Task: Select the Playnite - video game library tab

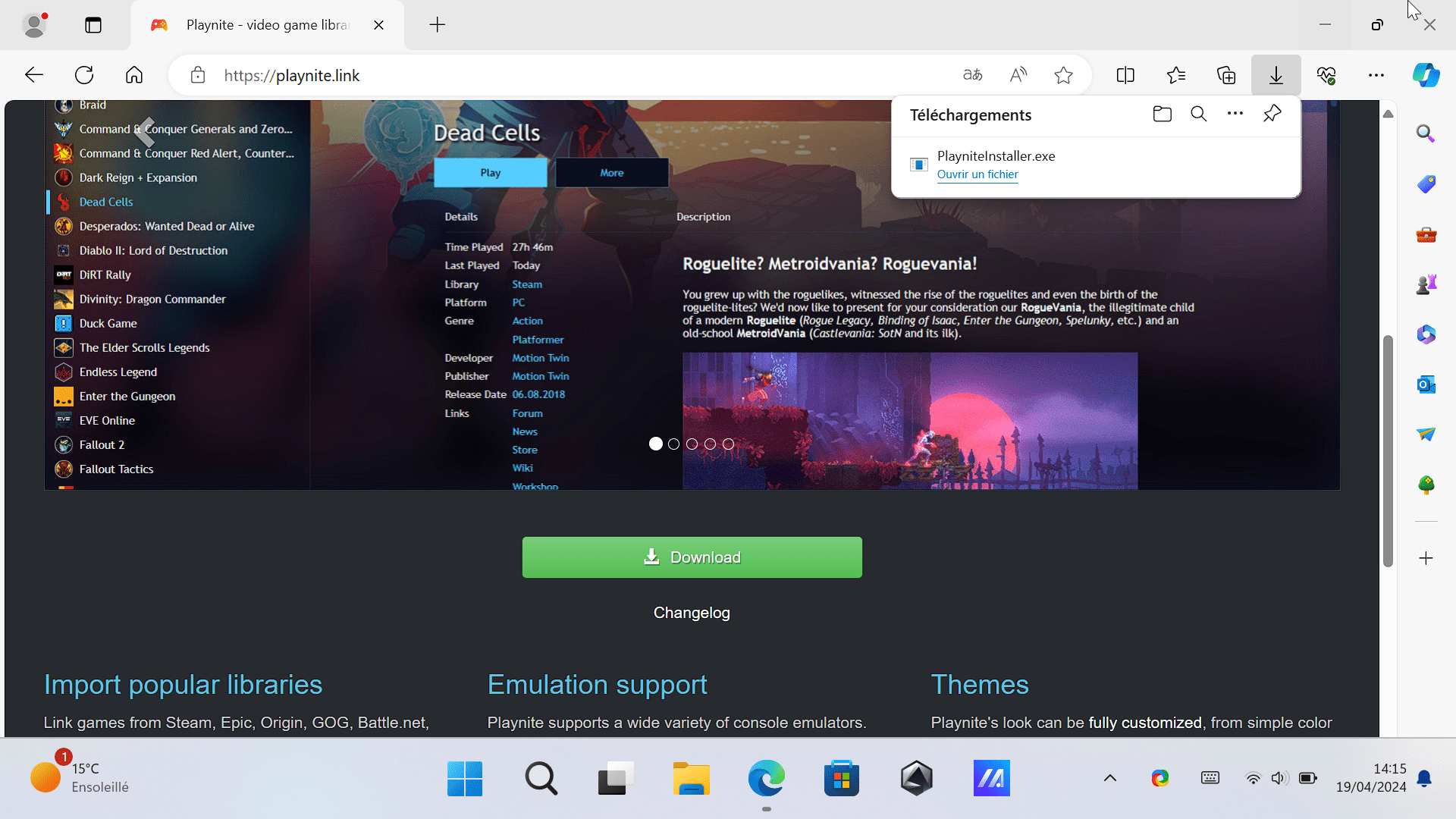Action: point(267,25)
